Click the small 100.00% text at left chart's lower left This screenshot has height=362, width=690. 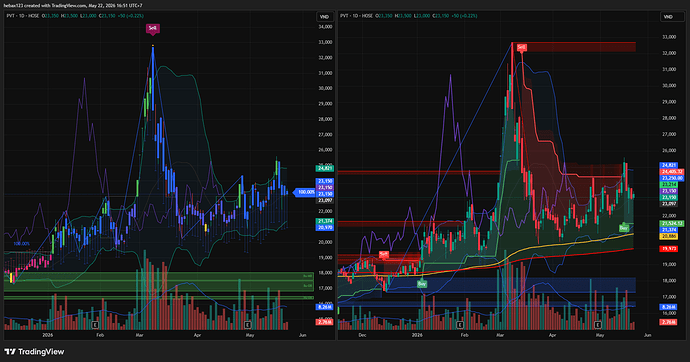click(21, 244)
